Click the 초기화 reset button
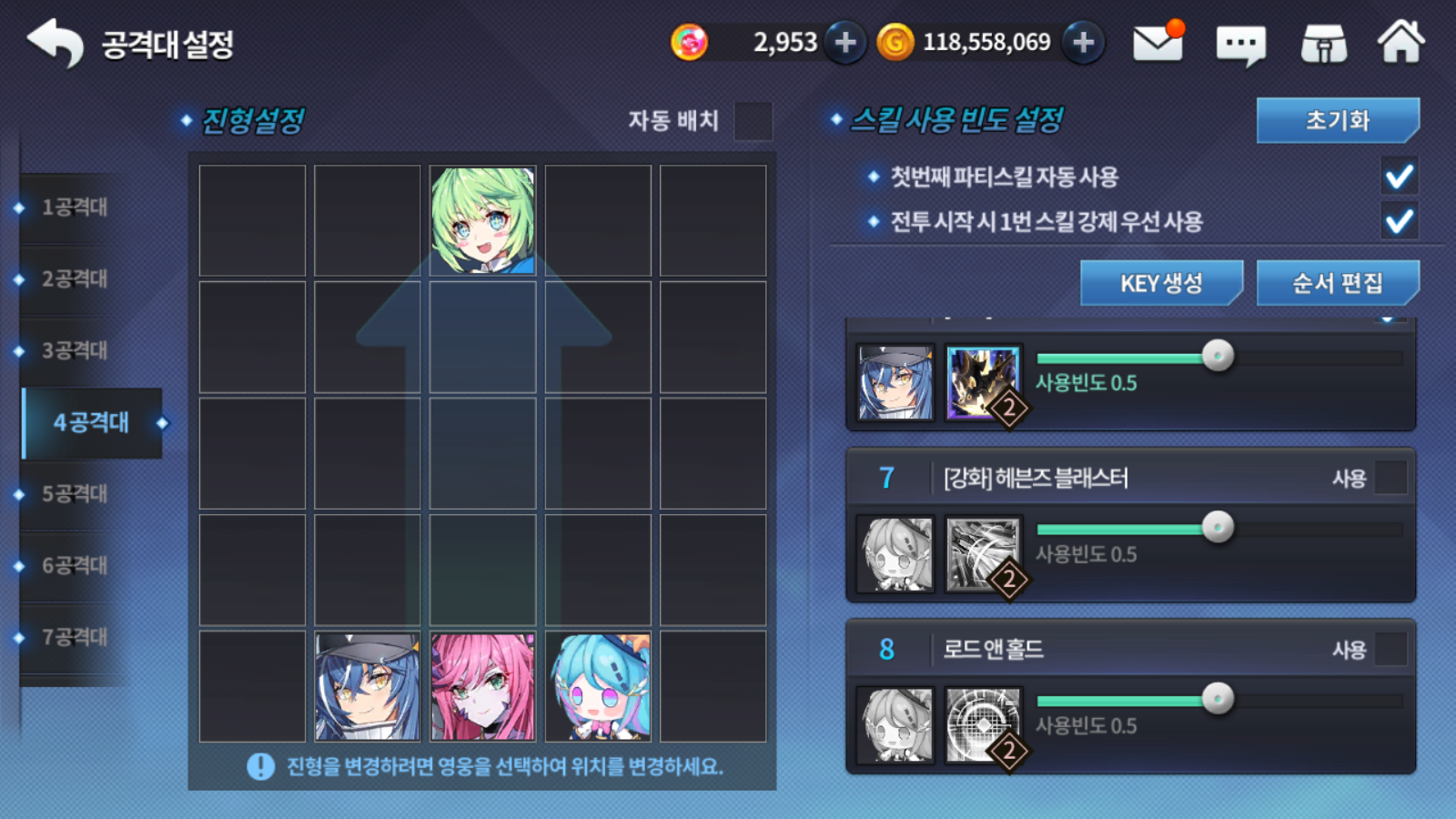The image size is (1456, 819). 1338,120
